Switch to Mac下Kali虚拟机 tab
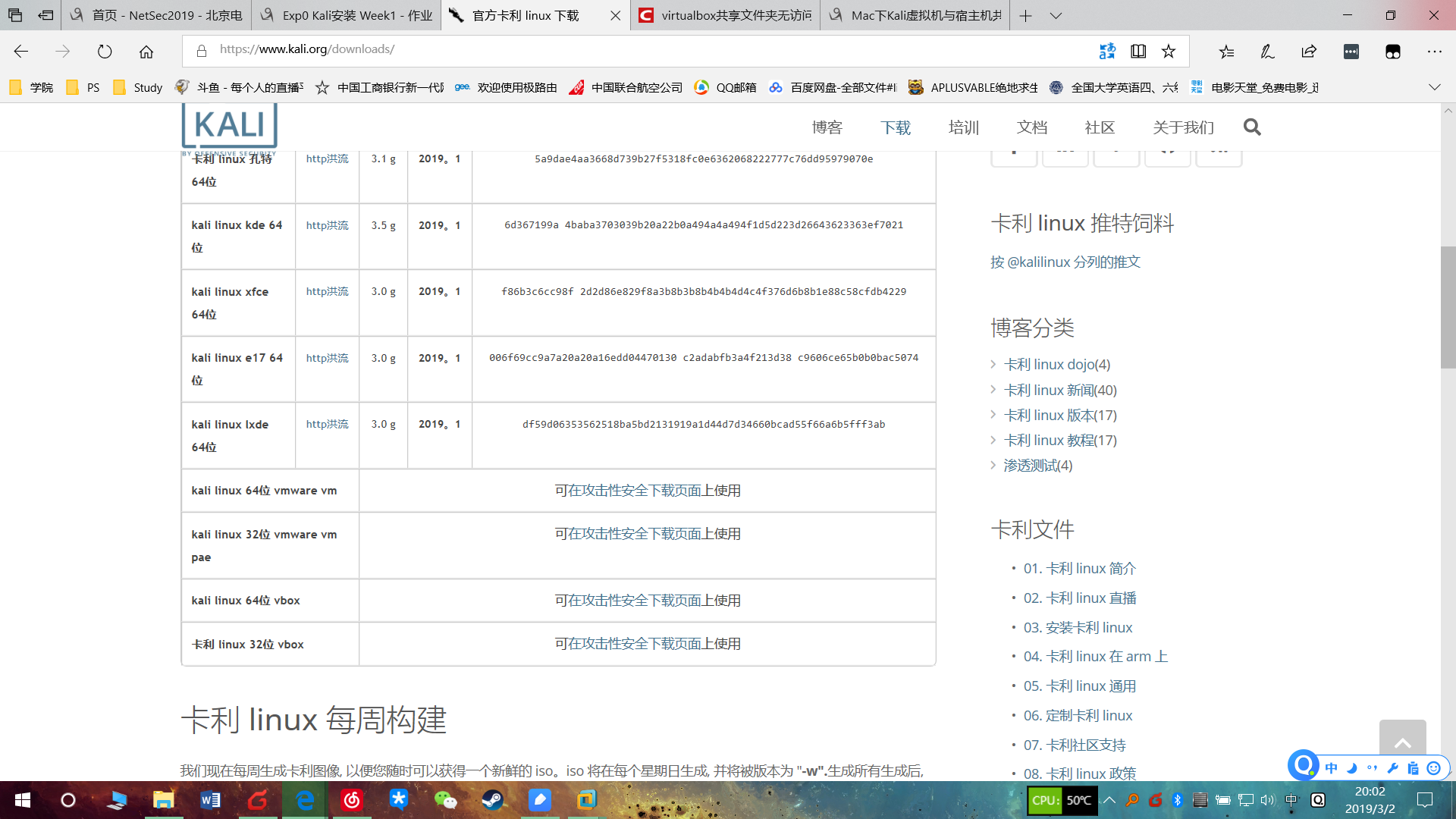 pos(915,15)
